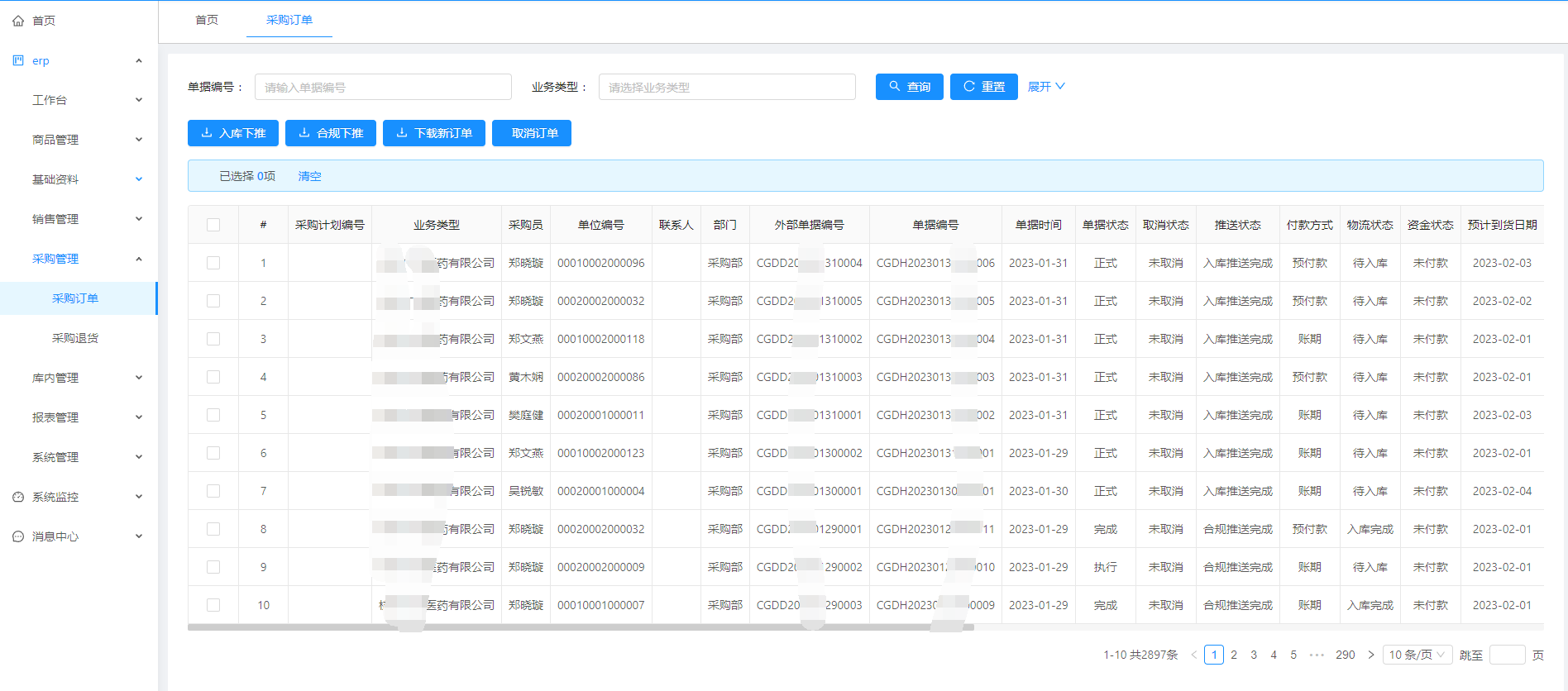Go to page 290
Image resolution: width=1568 pixels, height=691 pixels.
click(1346, 655)
